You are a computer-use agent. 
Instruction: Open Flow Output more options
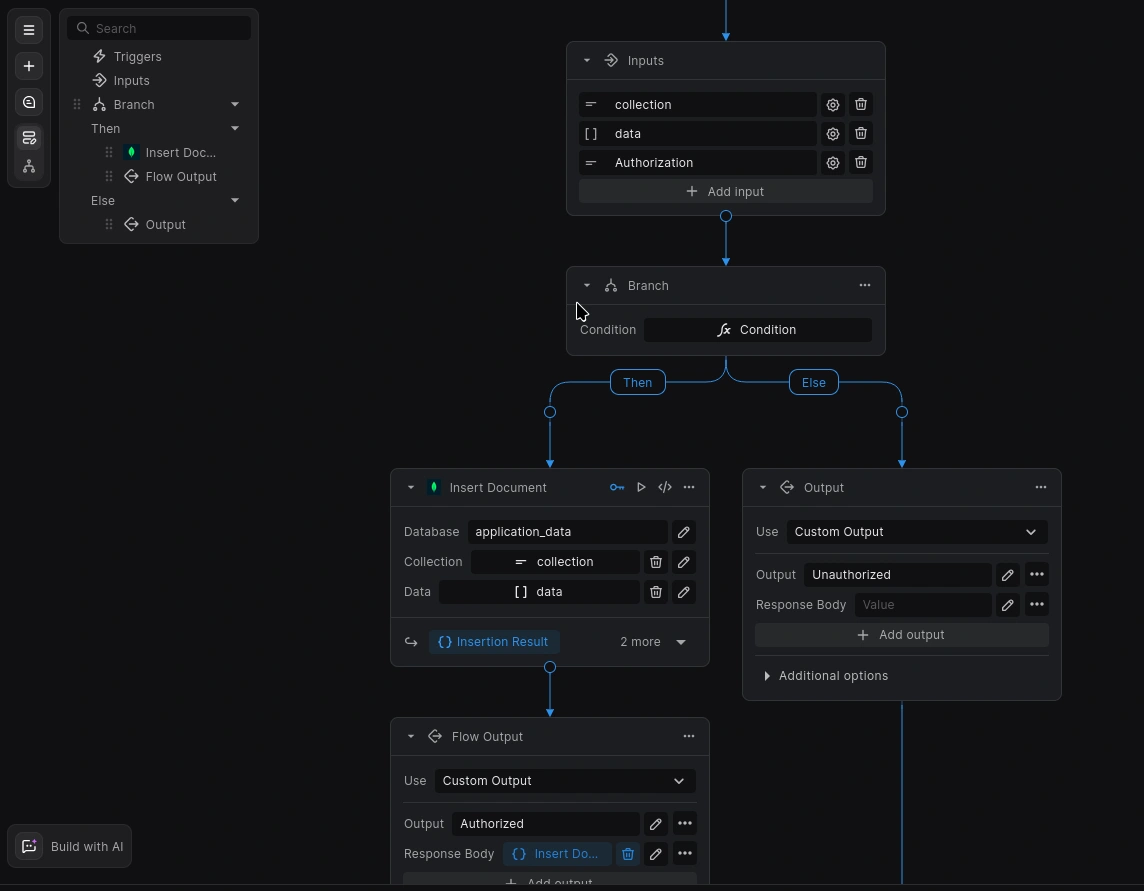click(x=689, y=736)
